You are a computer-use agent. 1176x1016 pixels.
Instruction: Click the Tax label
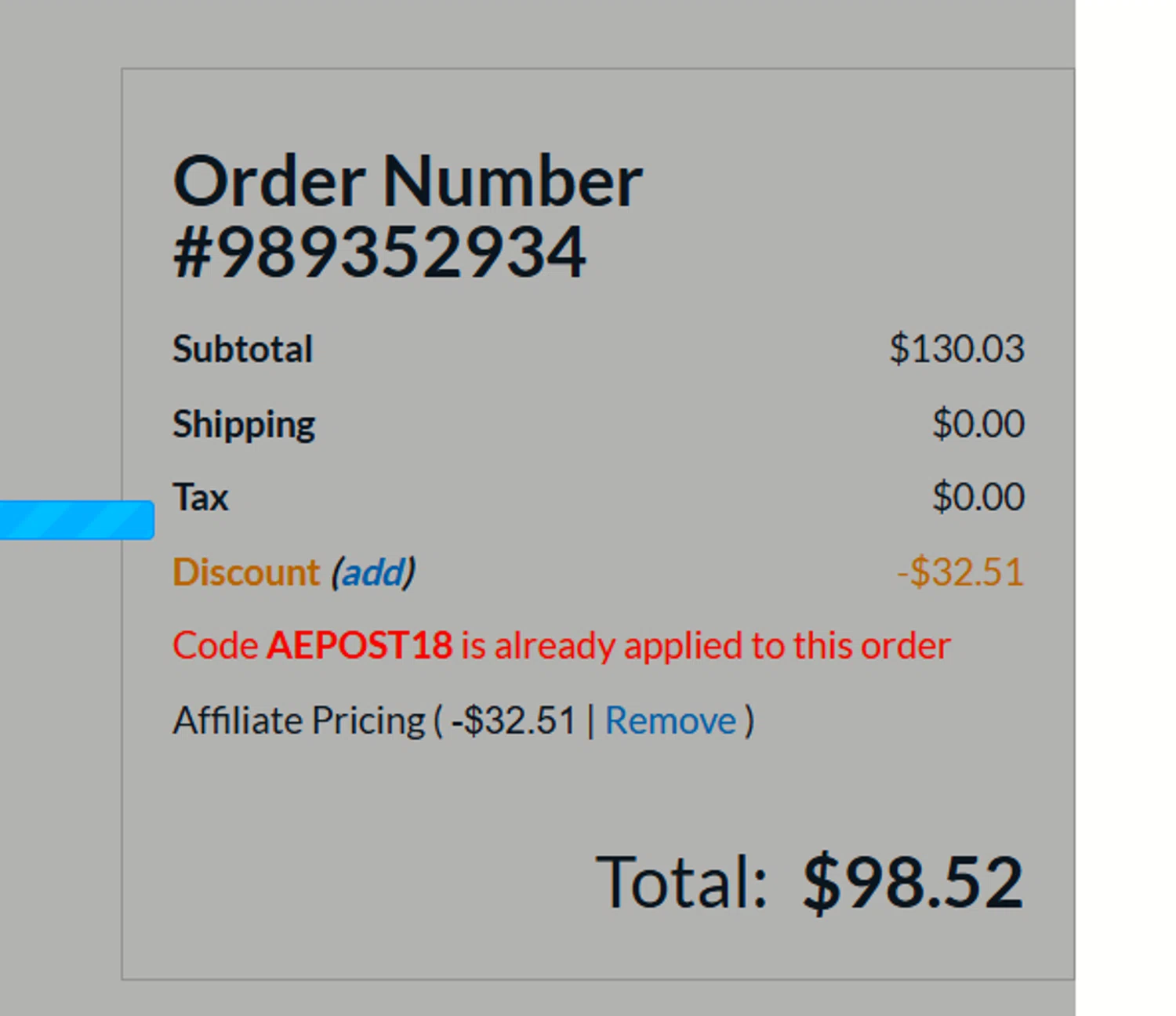point(201,497)
